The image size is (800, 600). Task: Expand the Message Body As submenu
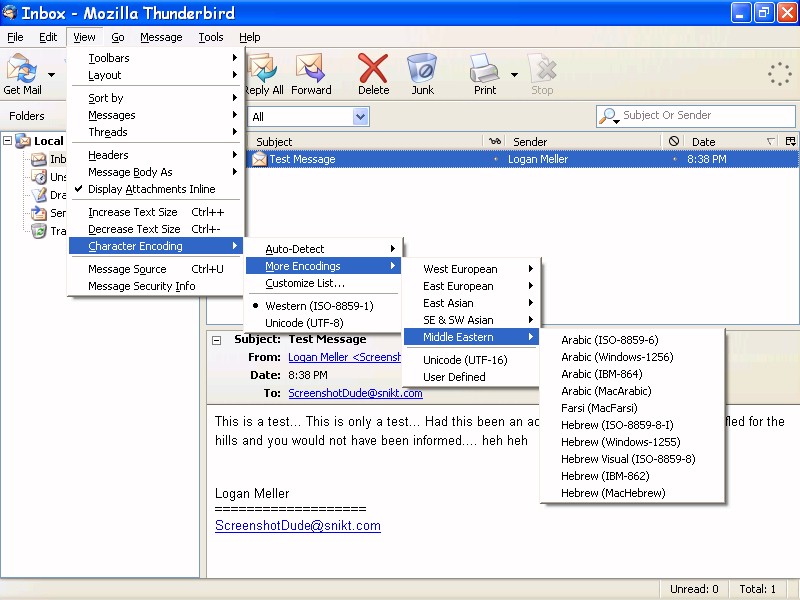point(156,172)
